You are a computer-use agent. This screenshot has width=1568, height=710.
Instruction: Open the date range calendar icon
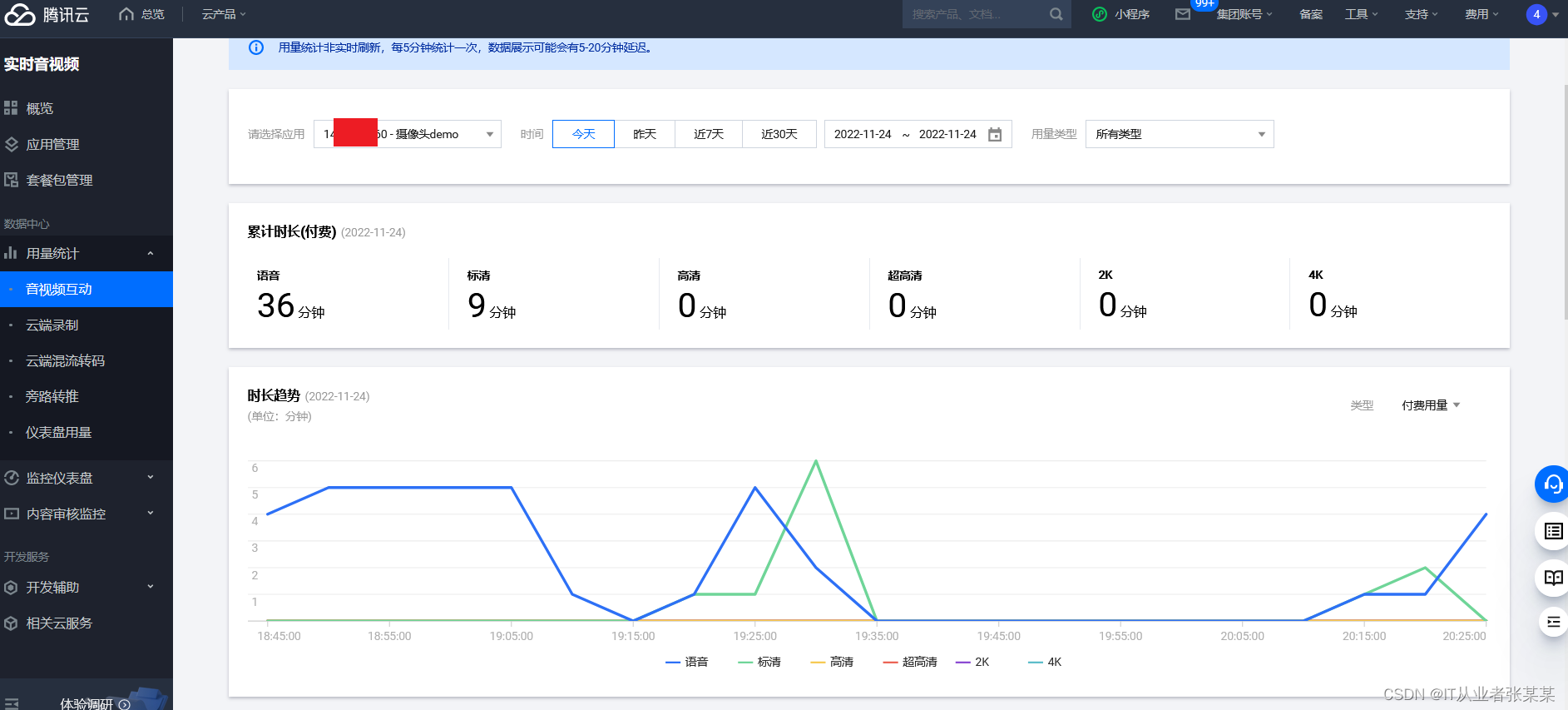click(995, 134)
